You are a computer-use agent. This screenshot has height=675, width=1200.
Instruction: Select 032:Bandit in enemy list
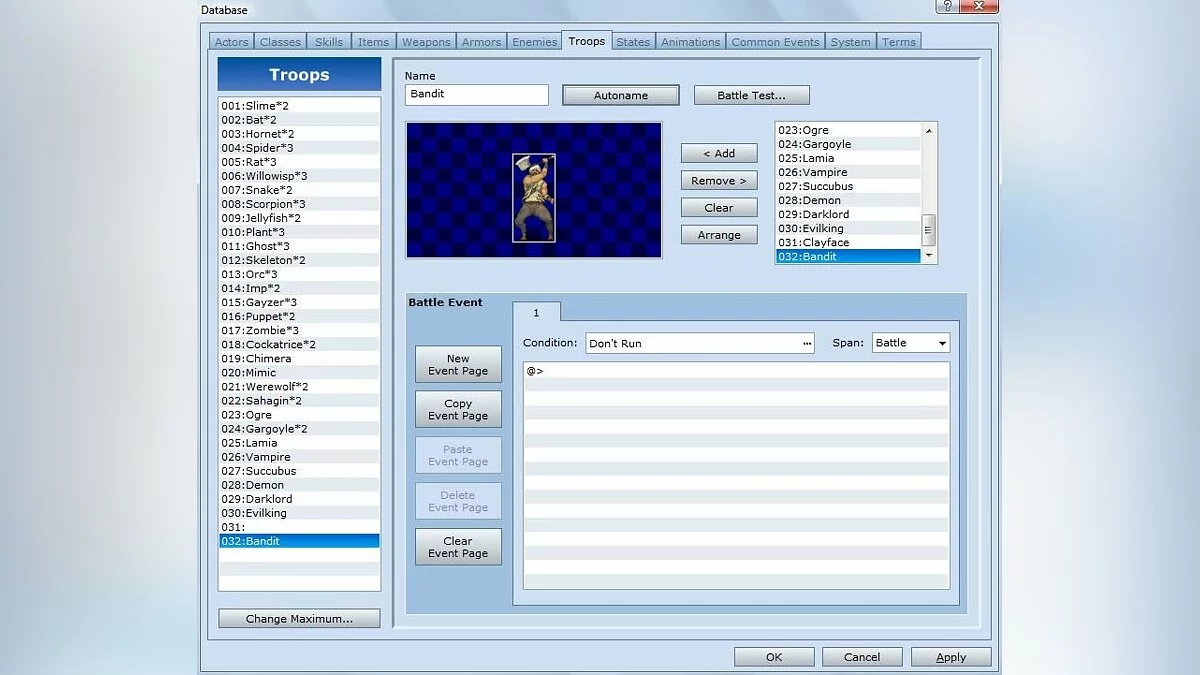coord(848,256)
